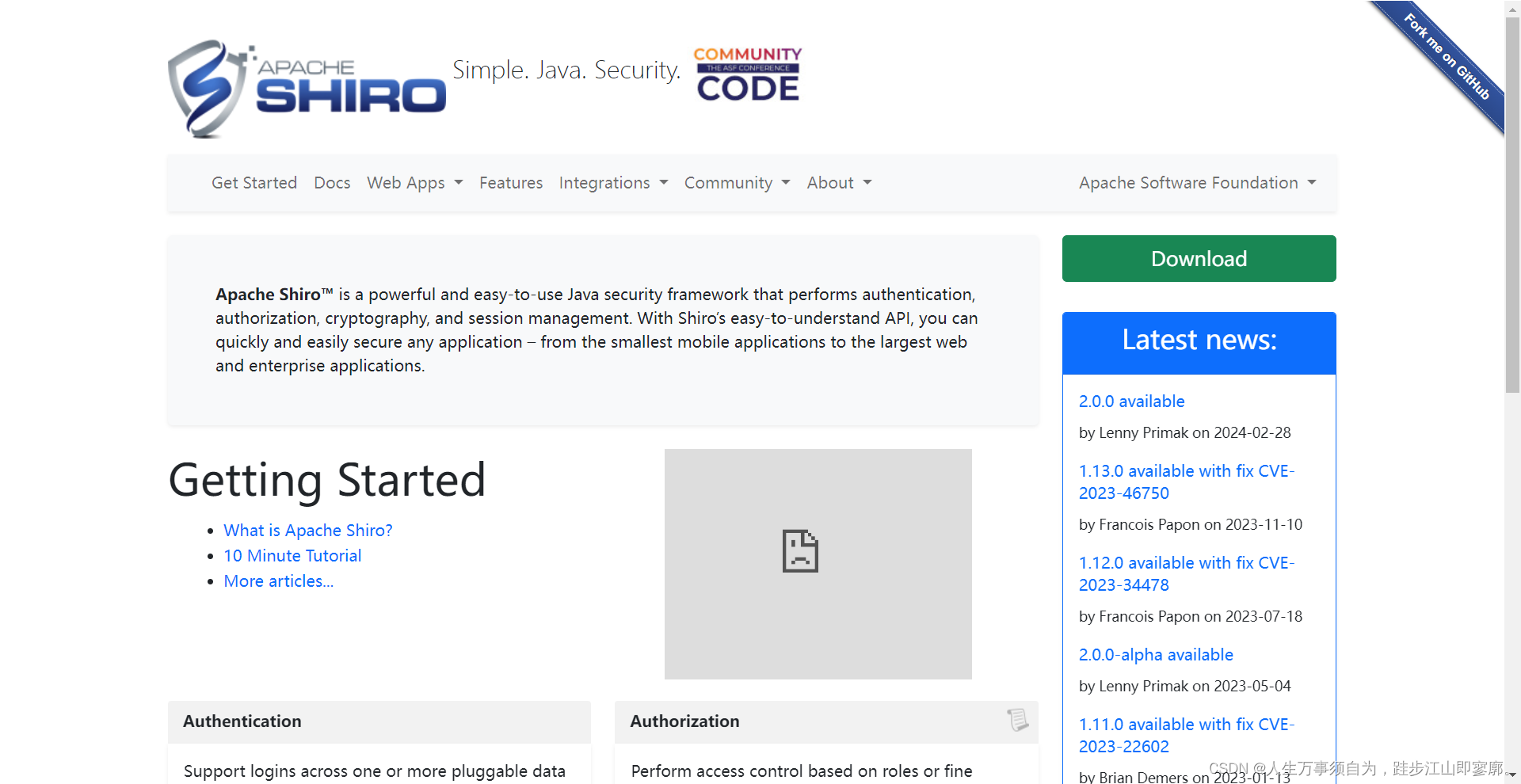Open the 2.0.0 available news item
The width and height of the screenshot is (1521, 784).
coord(1131,401)
